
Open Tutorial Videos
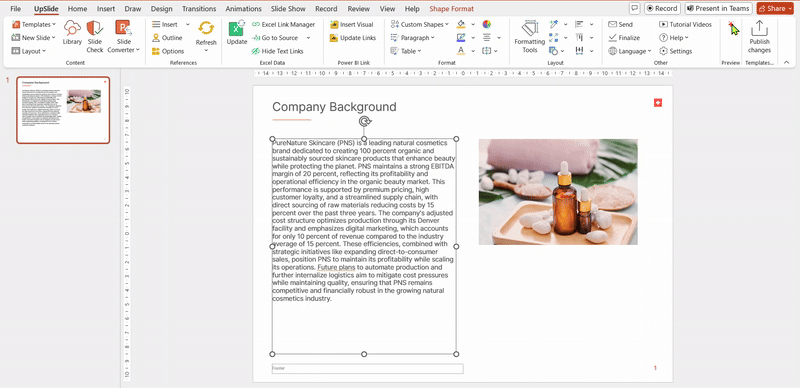coord(685,25)
